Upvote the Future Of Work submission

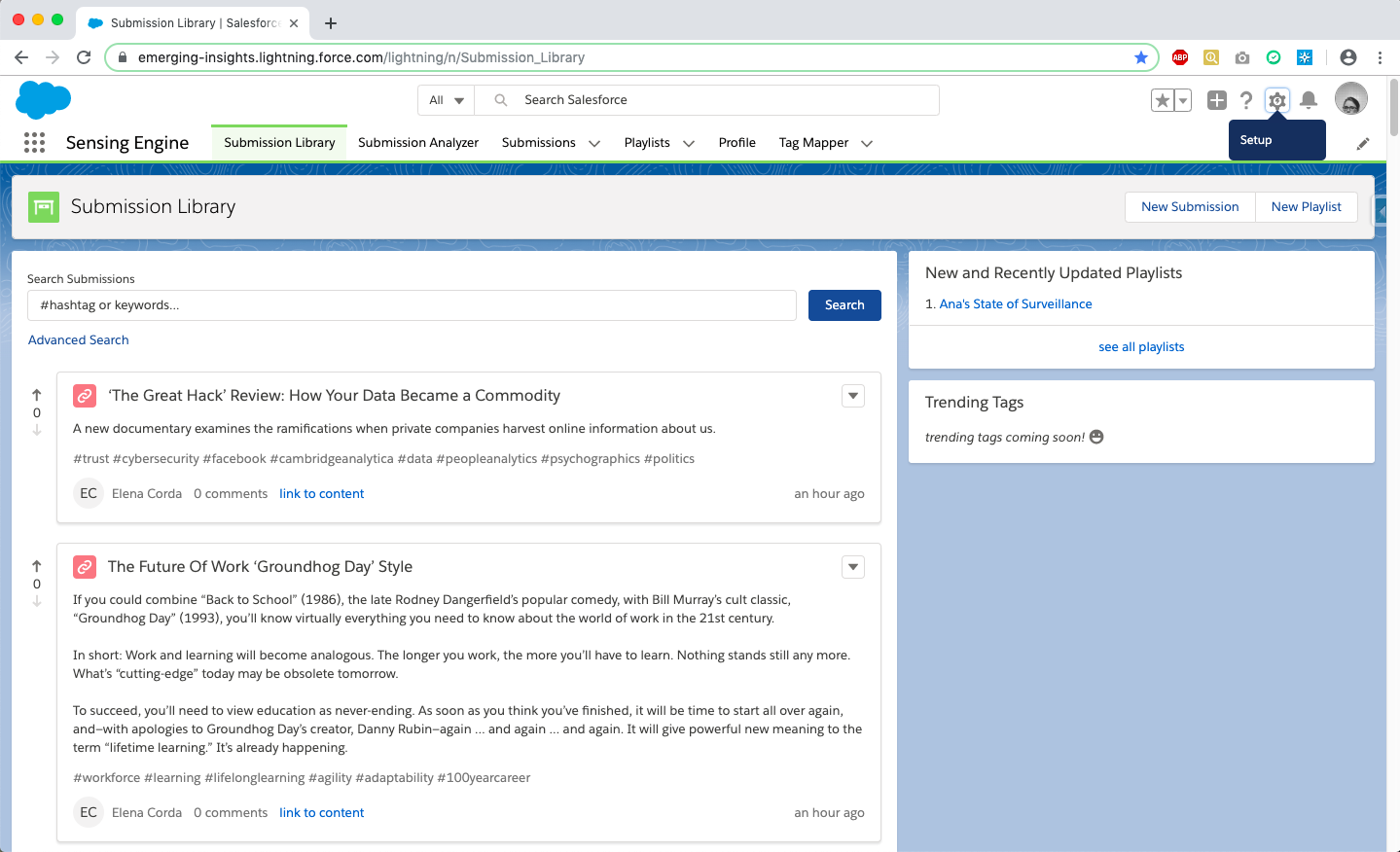37,566
